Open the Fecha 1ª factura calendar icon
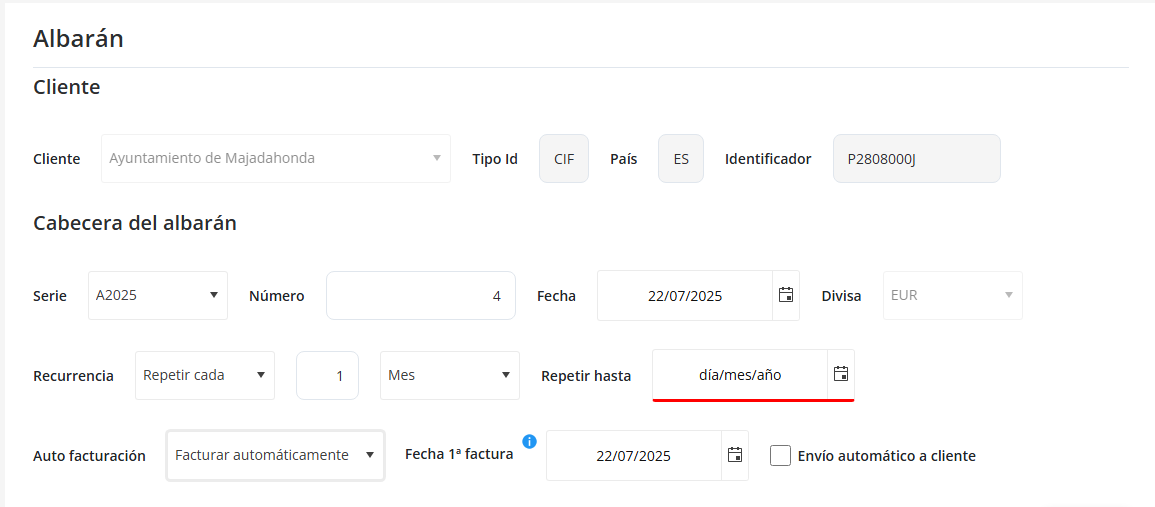1155x507 pixels. click(x=735, y=455)
